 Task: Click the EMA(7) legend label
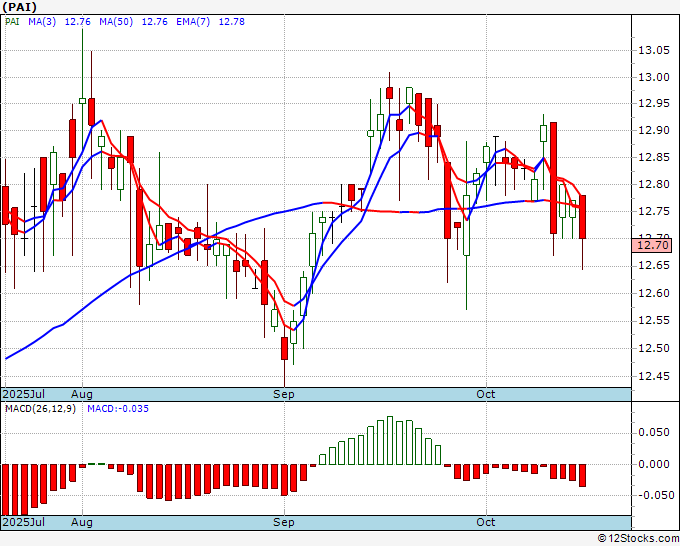tap(193, 21)
